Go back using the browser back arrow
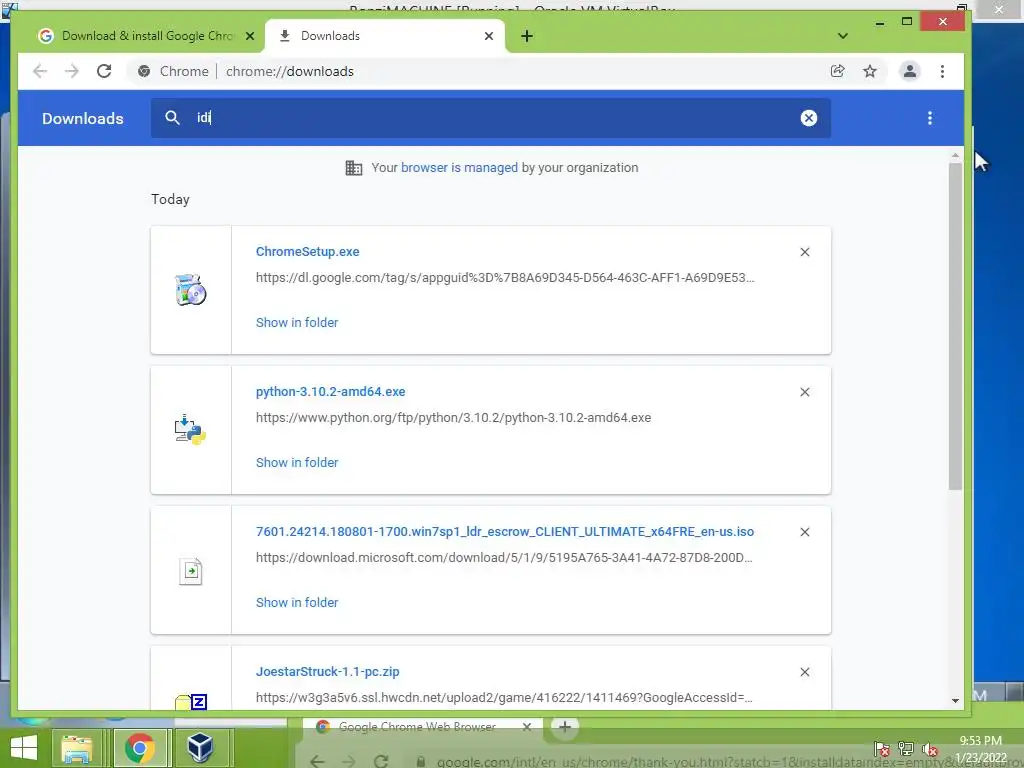 (40, 71)
